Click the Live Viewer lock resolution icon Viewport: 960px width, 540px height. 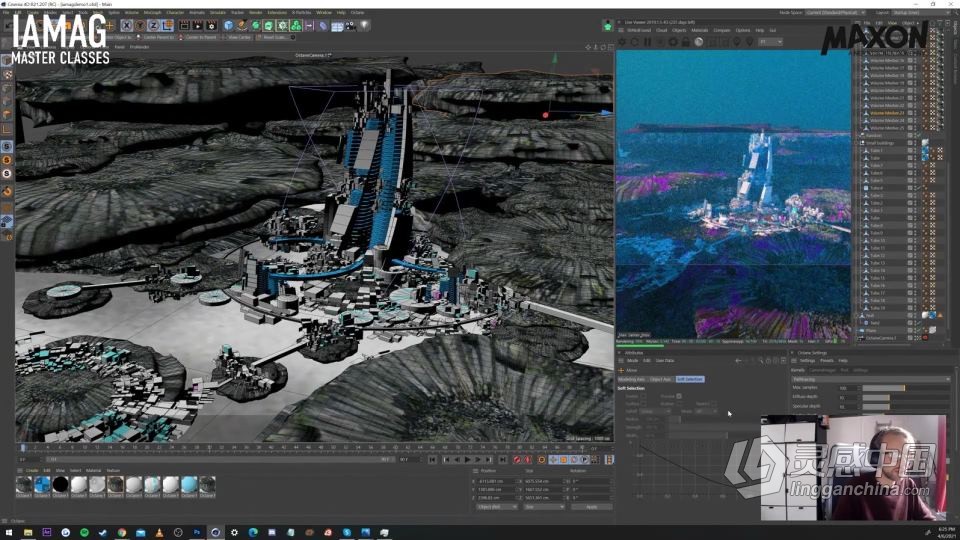point(686,42)
